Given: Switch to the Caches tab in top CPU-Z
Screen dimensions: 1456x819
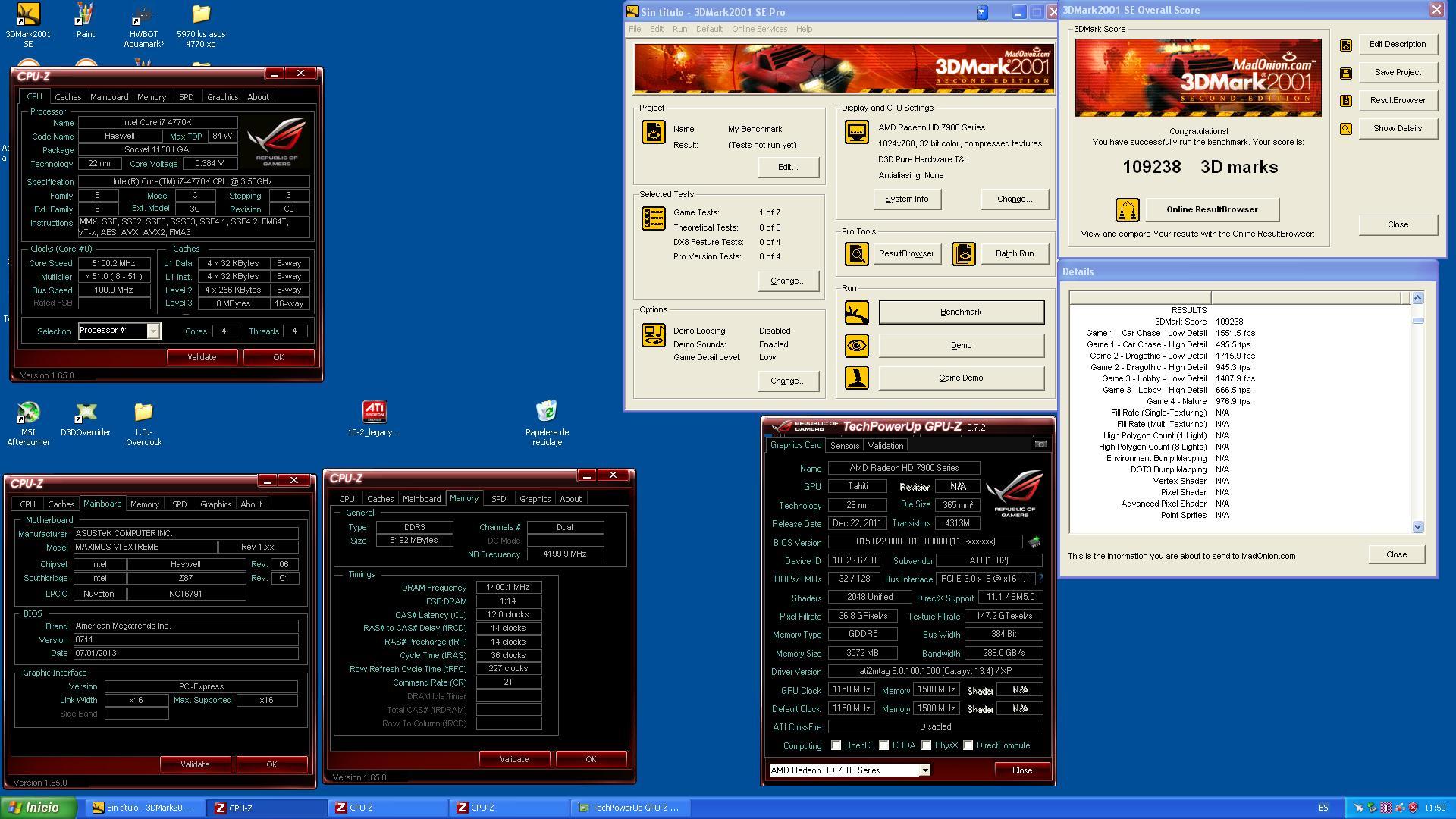Looking at the screenshot, I should click(x=67, y=97).
